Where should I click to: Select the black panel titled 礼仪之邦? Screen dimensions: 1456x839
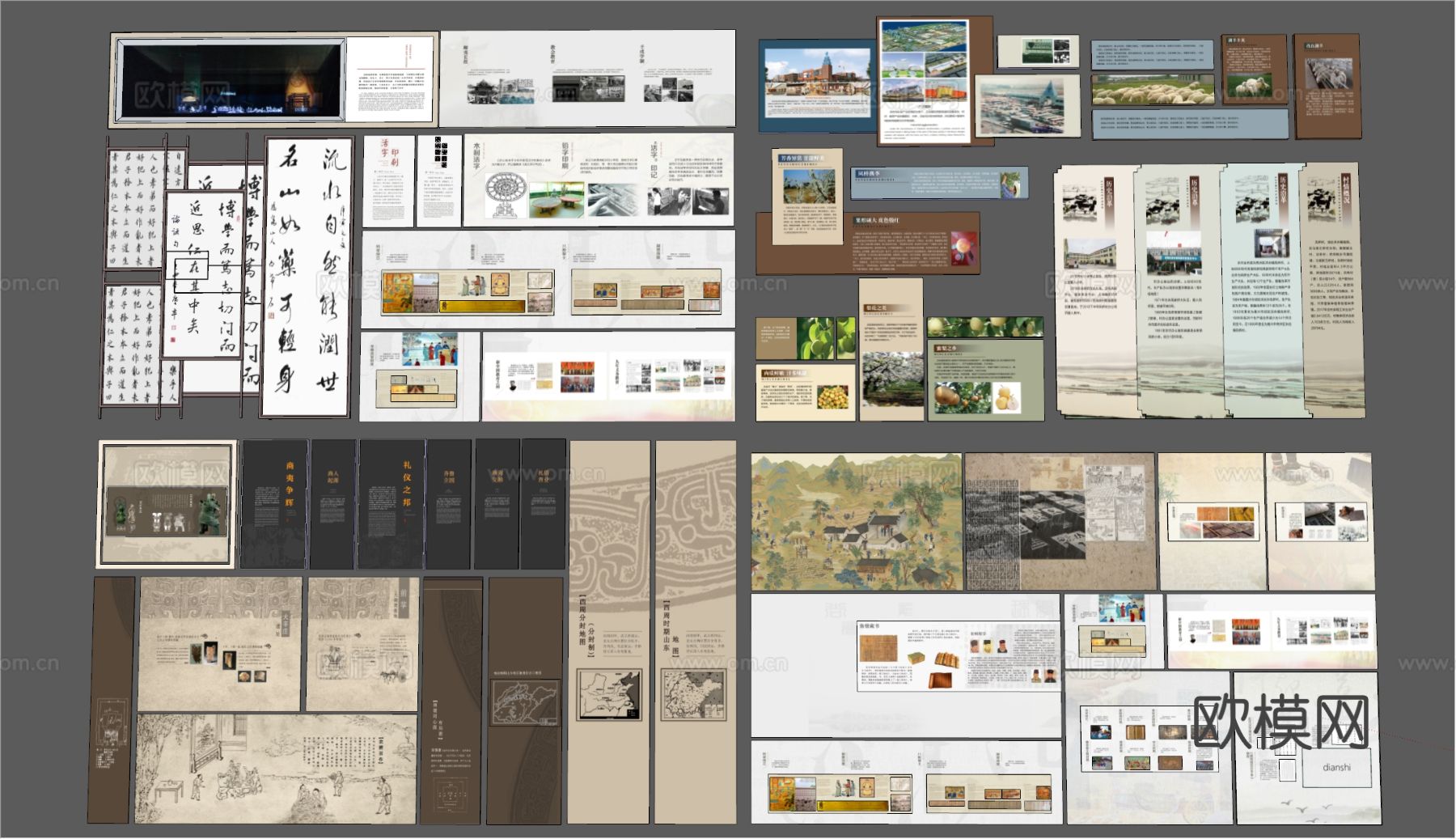pos(392,503)
